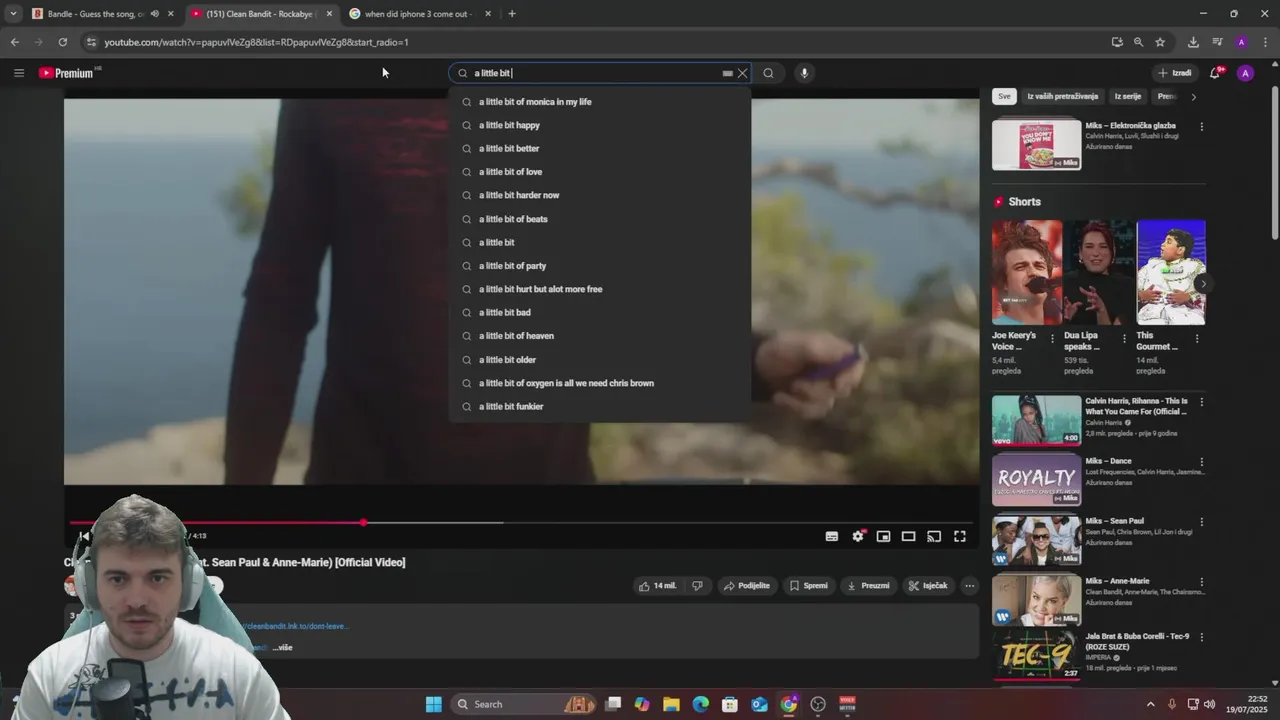Viewport: 1280px width, 720px height.
Task: Select the 'Iz serije' chip
Action: point(1128,96)
